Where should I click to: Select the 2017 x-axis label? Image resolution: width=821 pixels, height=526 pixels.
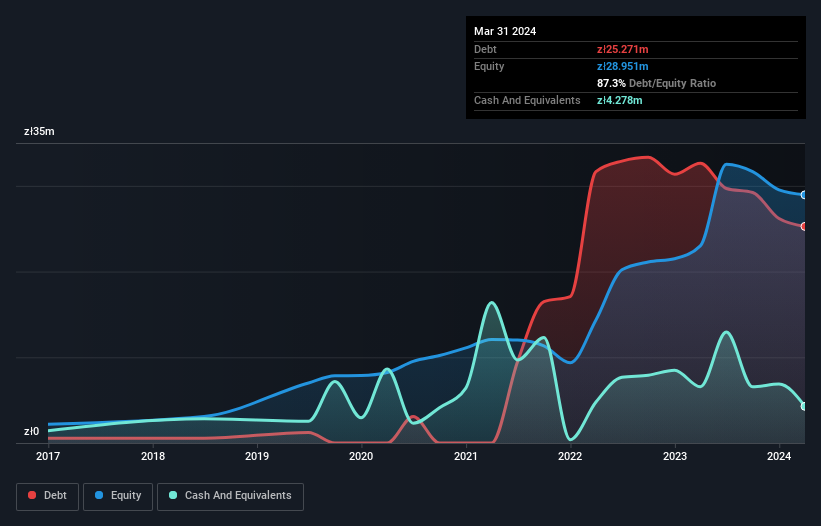[48, 456]
